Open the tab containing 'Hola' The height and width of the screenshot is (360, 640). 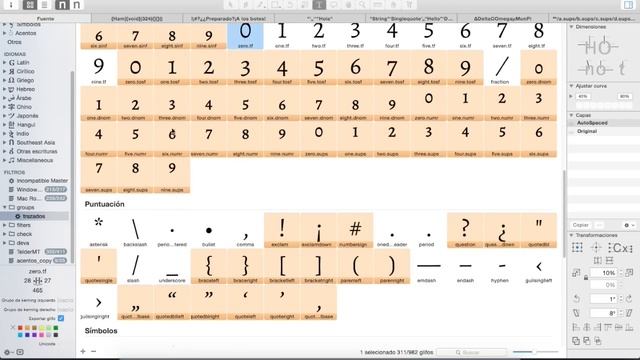point(320,18)
